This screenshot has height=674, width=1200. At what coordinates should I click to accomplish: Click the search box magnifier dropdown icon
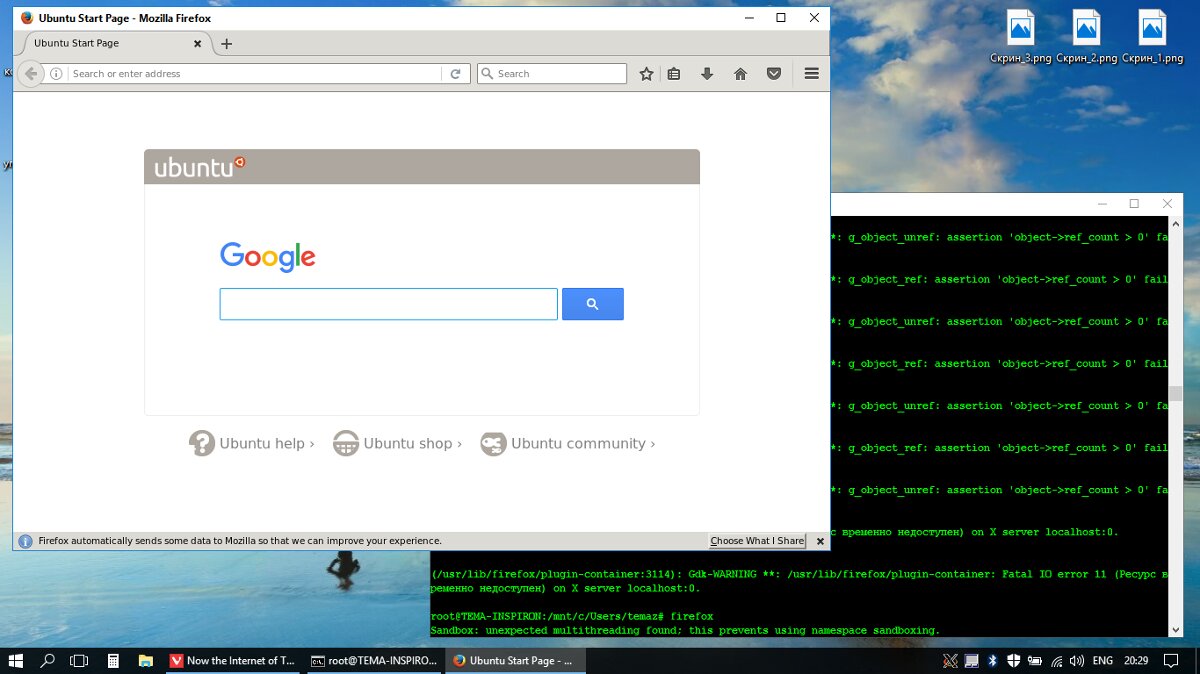[487, 73]
